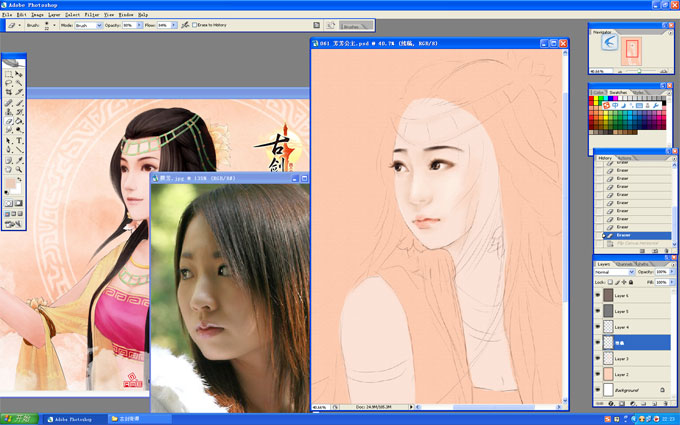Open the Opacity slider arrow in options bar

tap(139, 25)
